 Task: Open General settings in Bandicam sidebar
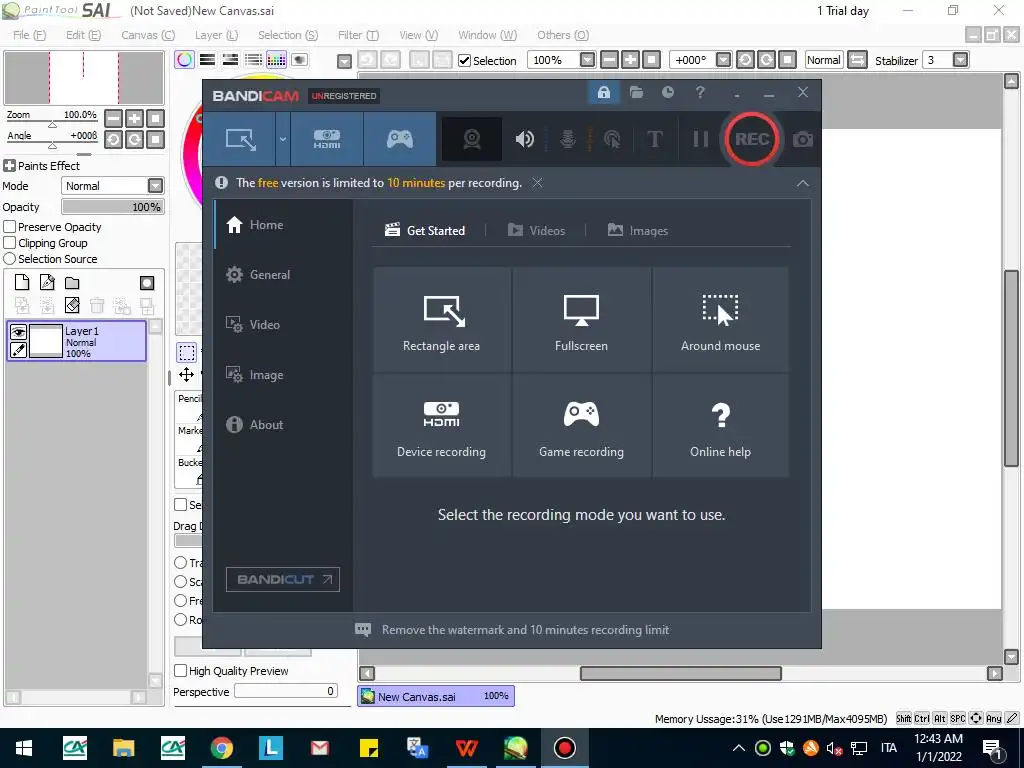click(x=284, y=275)
